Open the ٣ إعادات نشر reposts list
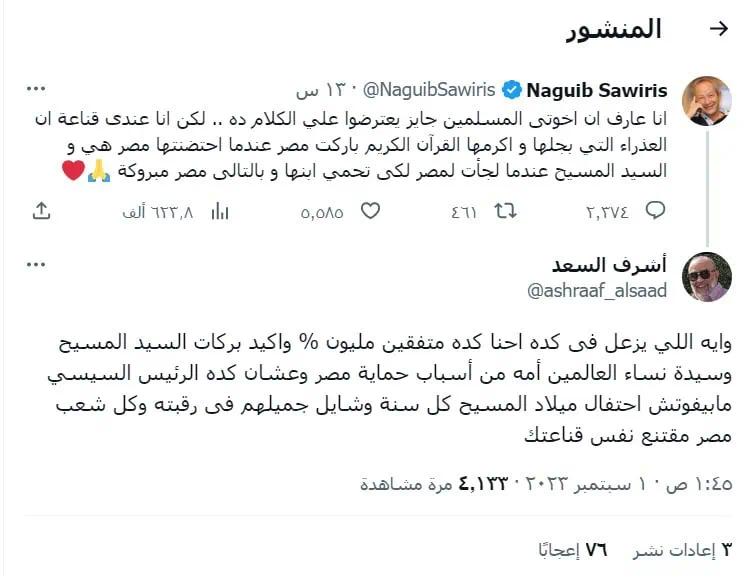The width and height of the screenshot is (749, 576). click(x=682, y=550)
